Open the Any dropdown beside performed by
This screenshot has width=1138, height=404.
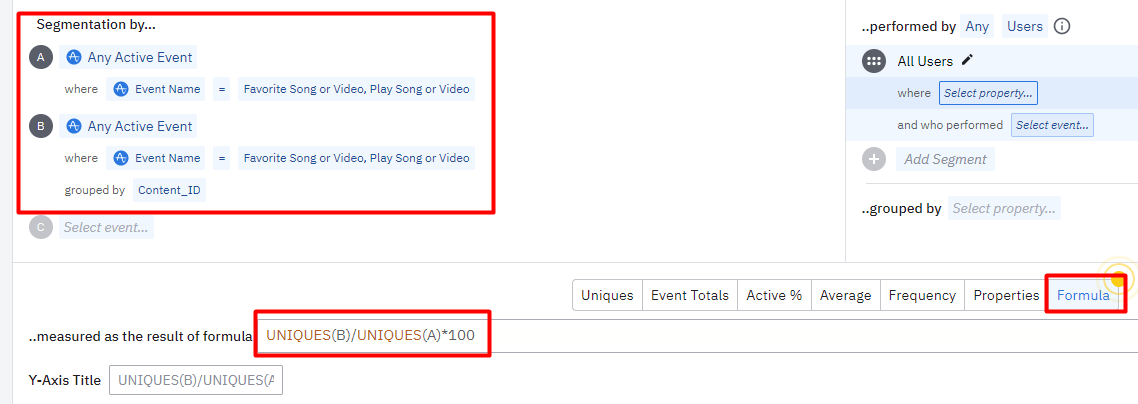(x=977, y=27)
